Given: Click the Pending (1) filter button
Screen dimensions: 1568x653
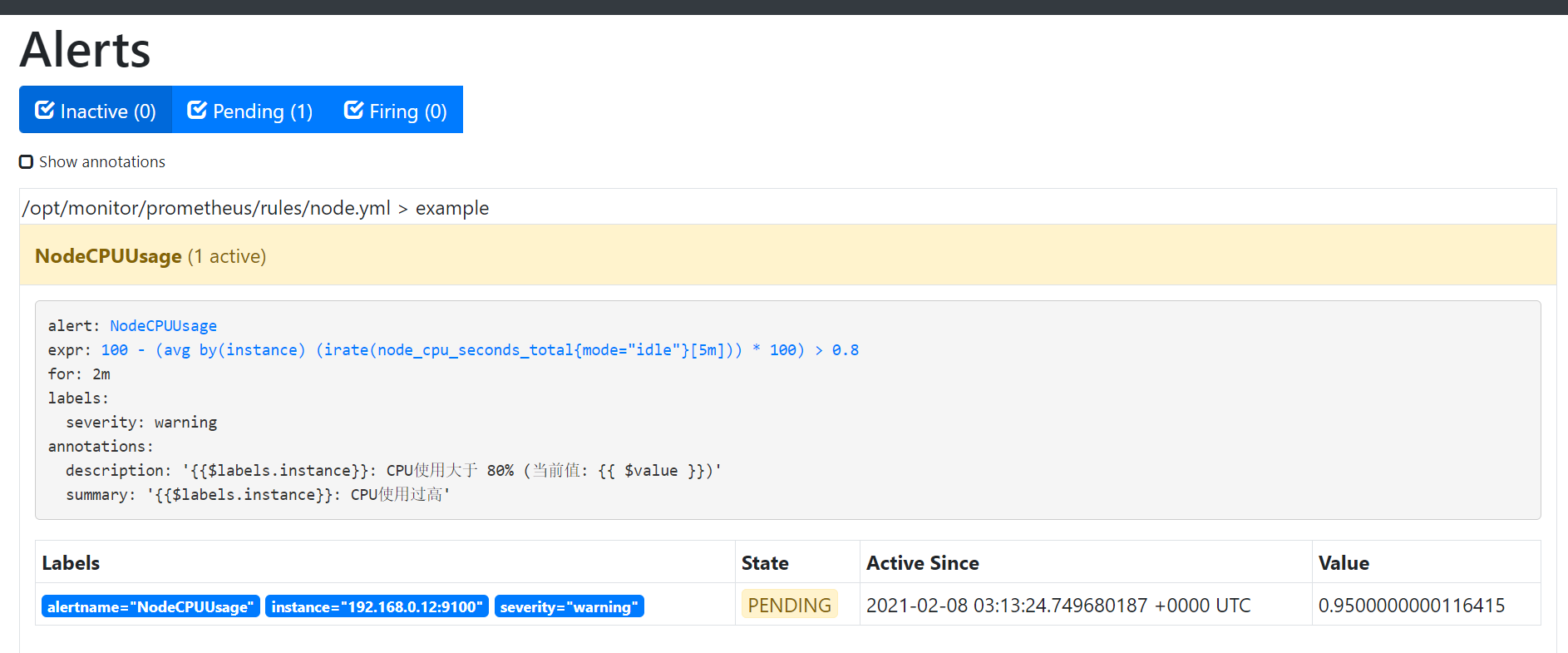Looking at the screenshot, I should click(x=250, y=110).
